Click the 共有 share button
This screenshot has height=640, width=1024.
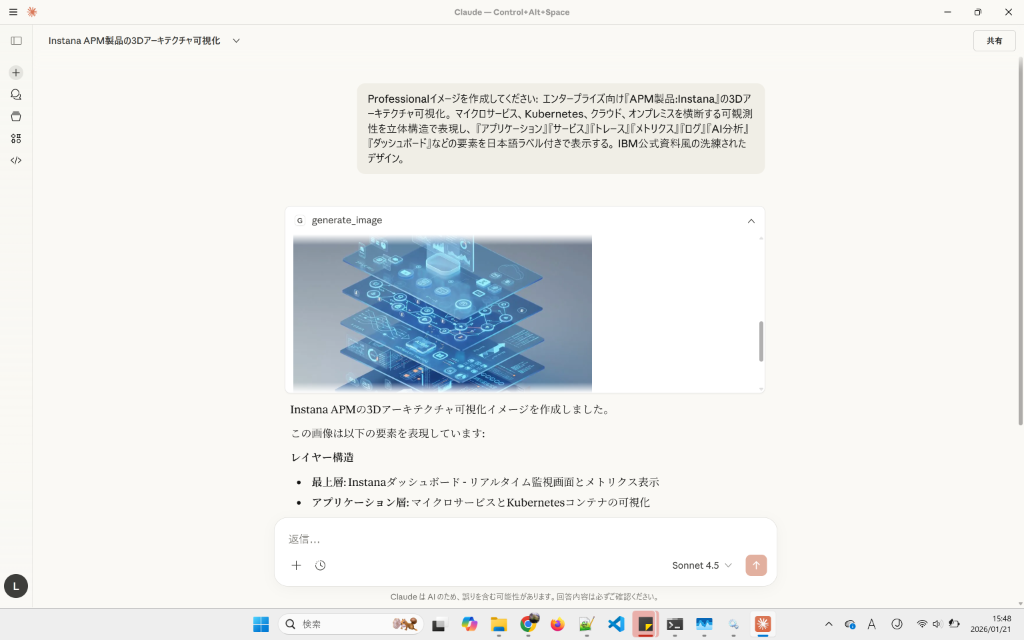994,40
